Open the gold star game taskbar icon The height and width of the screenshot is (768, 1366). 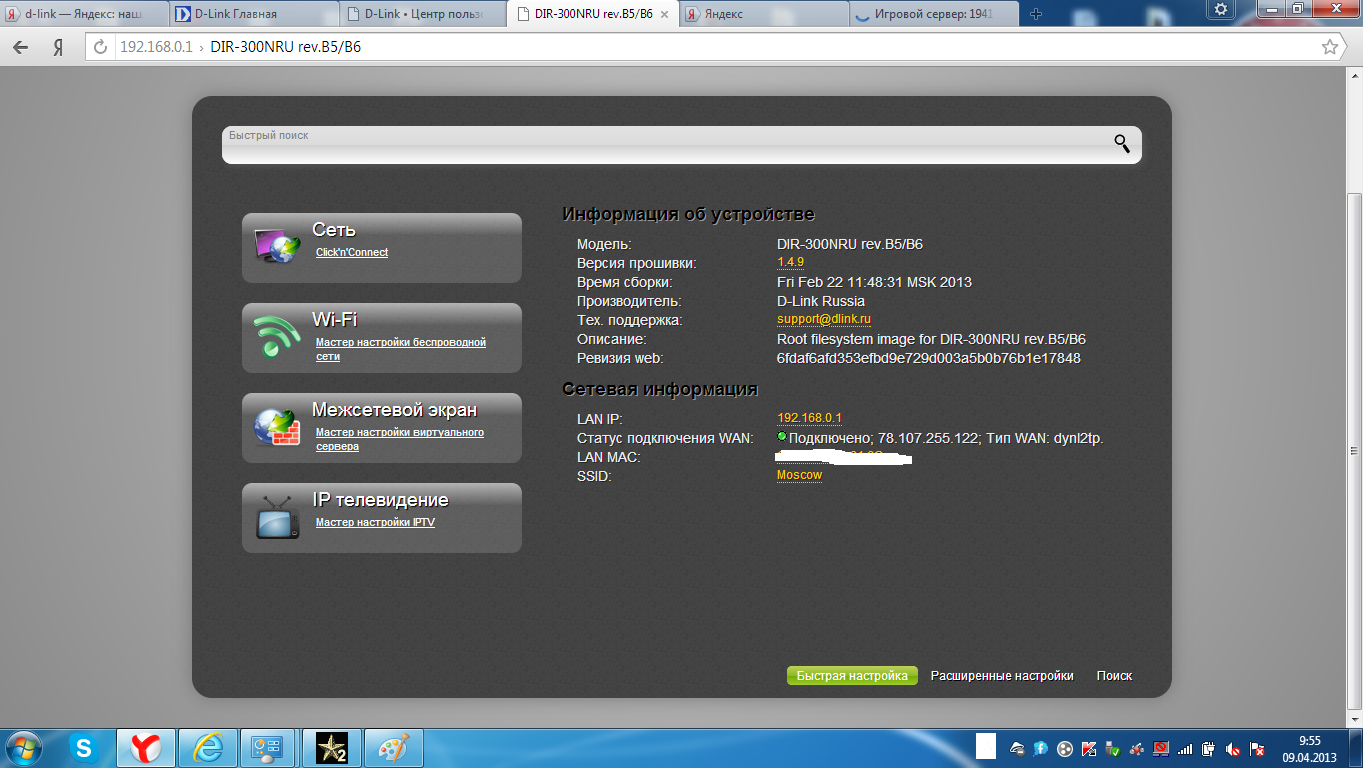[331, 747]
